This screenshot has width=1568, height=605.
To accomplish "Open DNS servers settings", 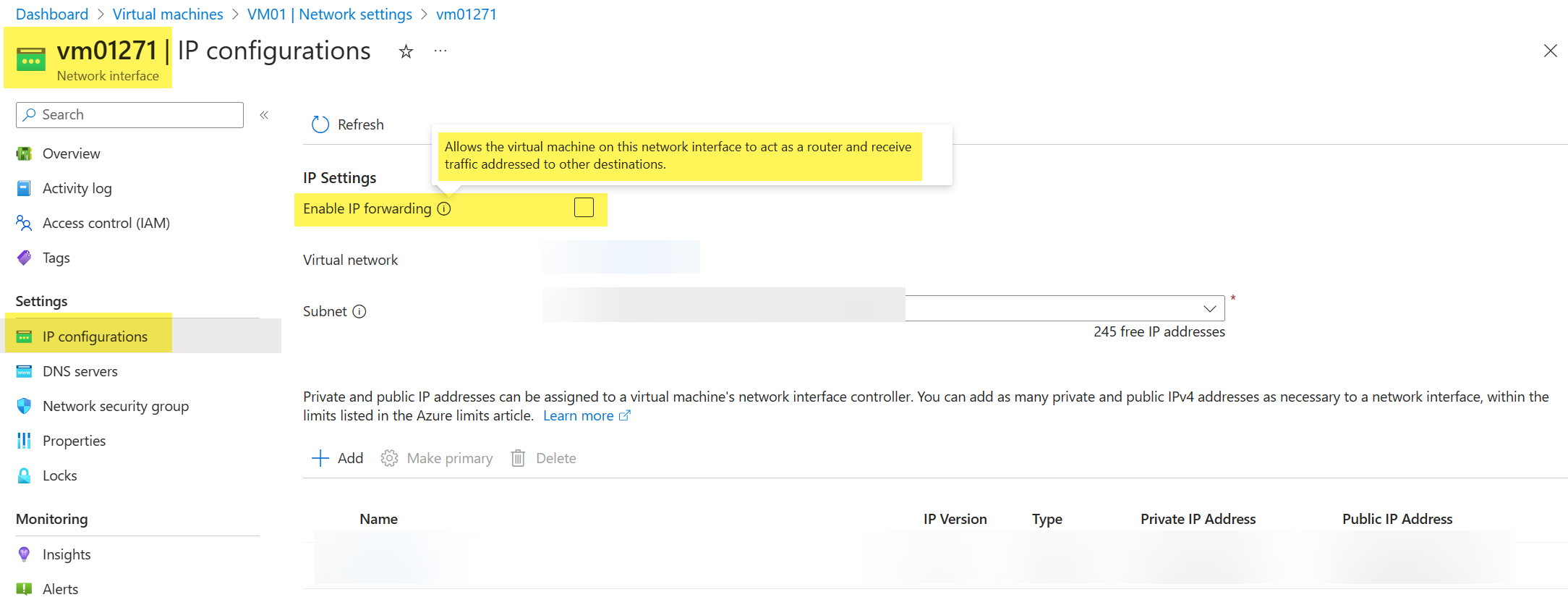I will tap(80, 371).
